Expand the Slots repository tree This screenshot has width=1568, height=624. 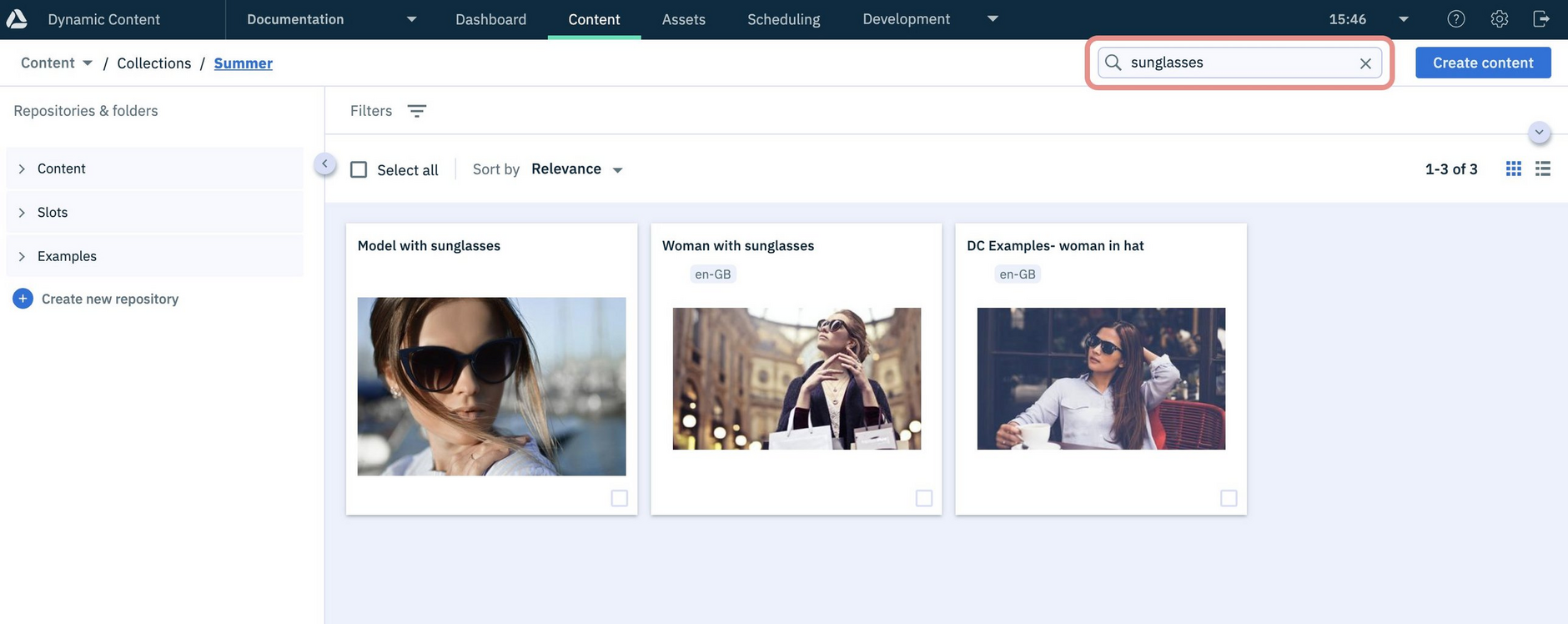click(x=22, y=213)
